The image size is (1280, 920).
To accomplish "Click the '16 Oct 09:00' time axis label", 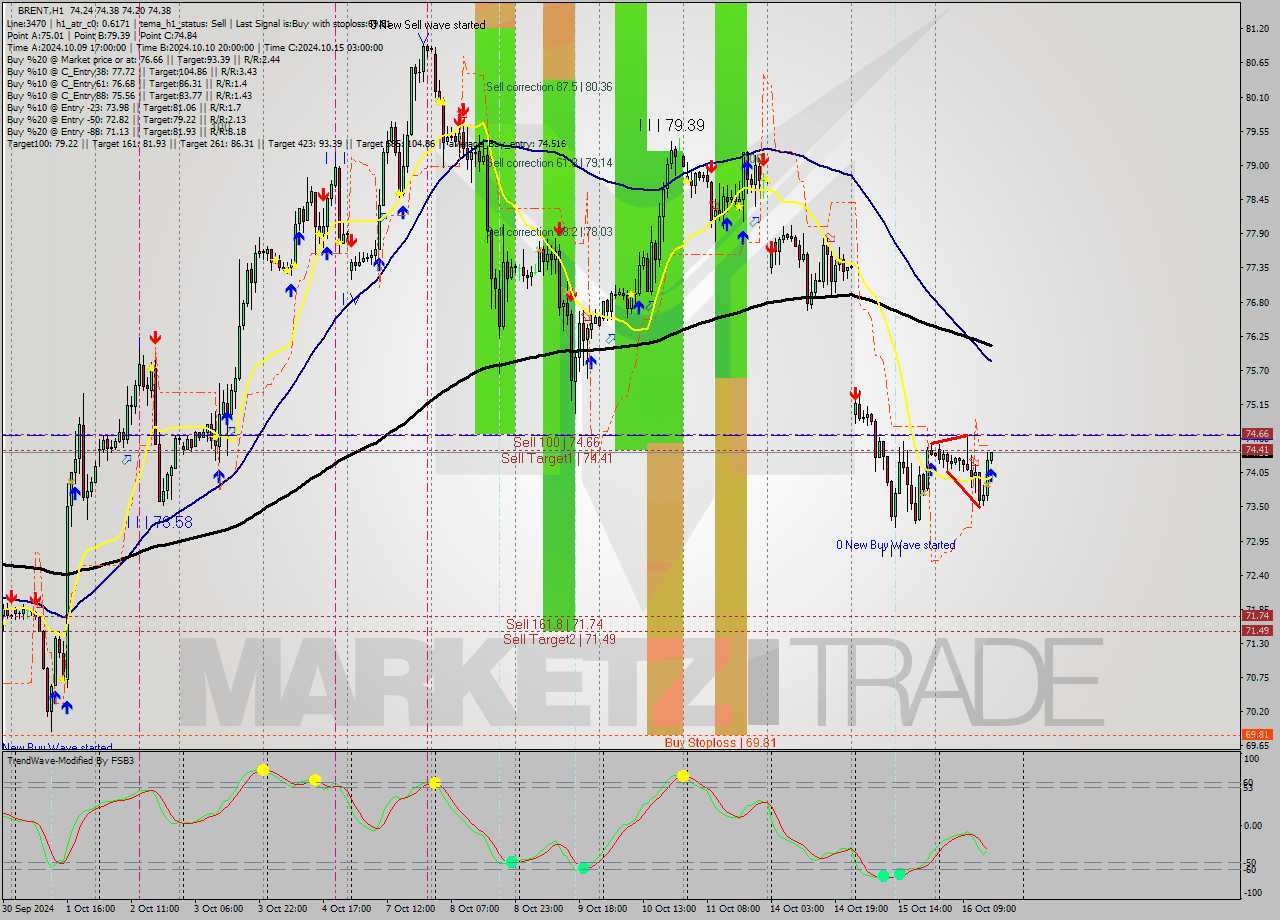I will [991, 910].
